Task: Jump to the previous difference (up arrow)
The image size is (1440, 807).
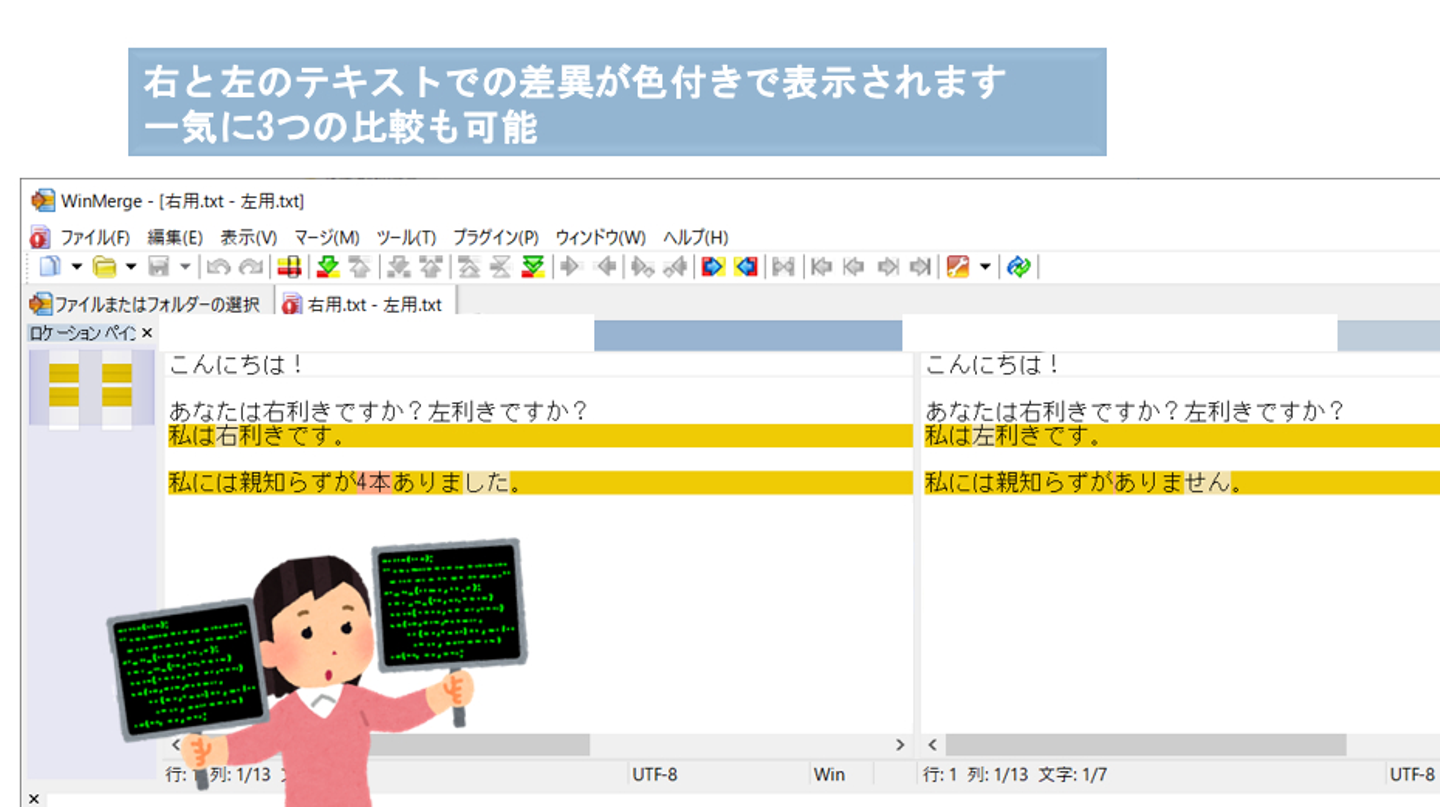Action: 360,267
